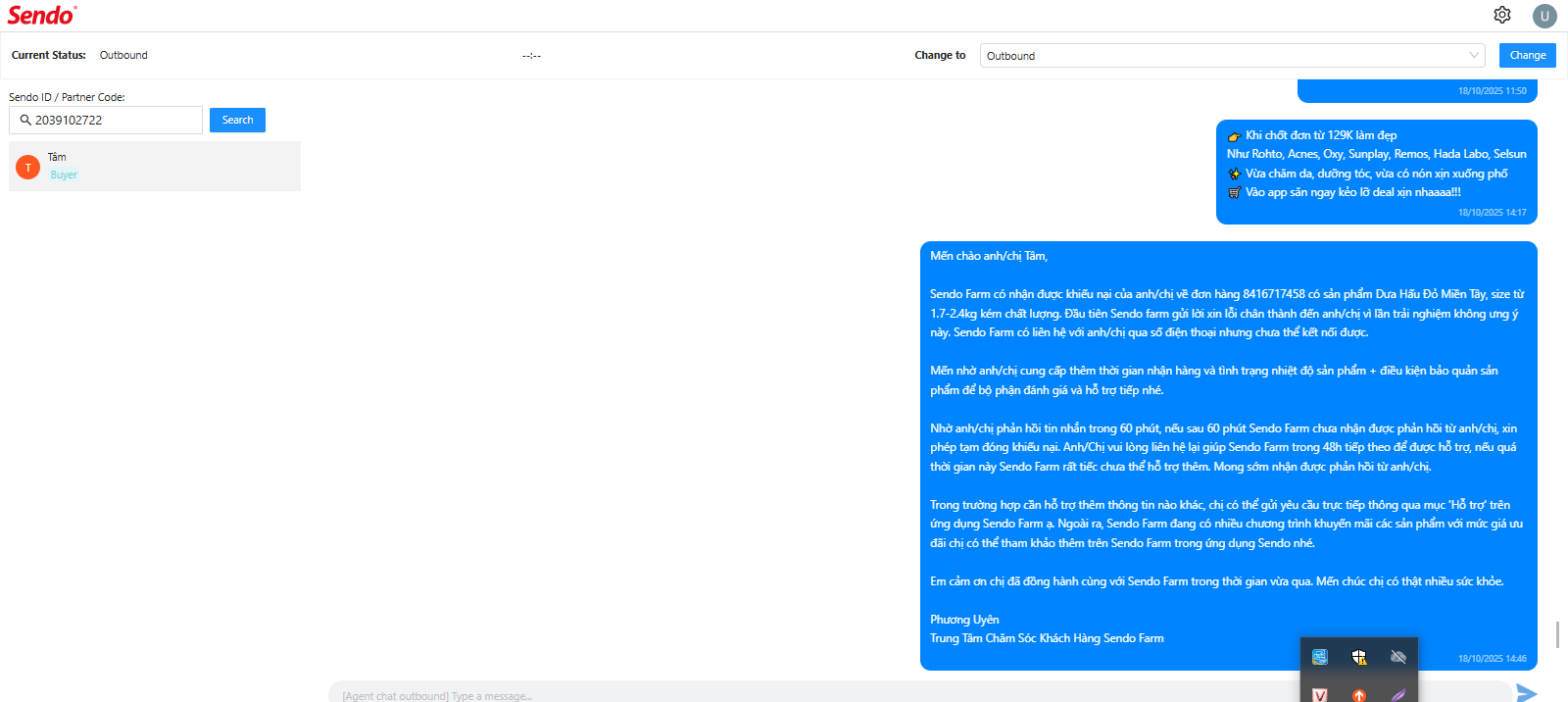Click the 'Buyer' tag under Tâm

(64, 175)
